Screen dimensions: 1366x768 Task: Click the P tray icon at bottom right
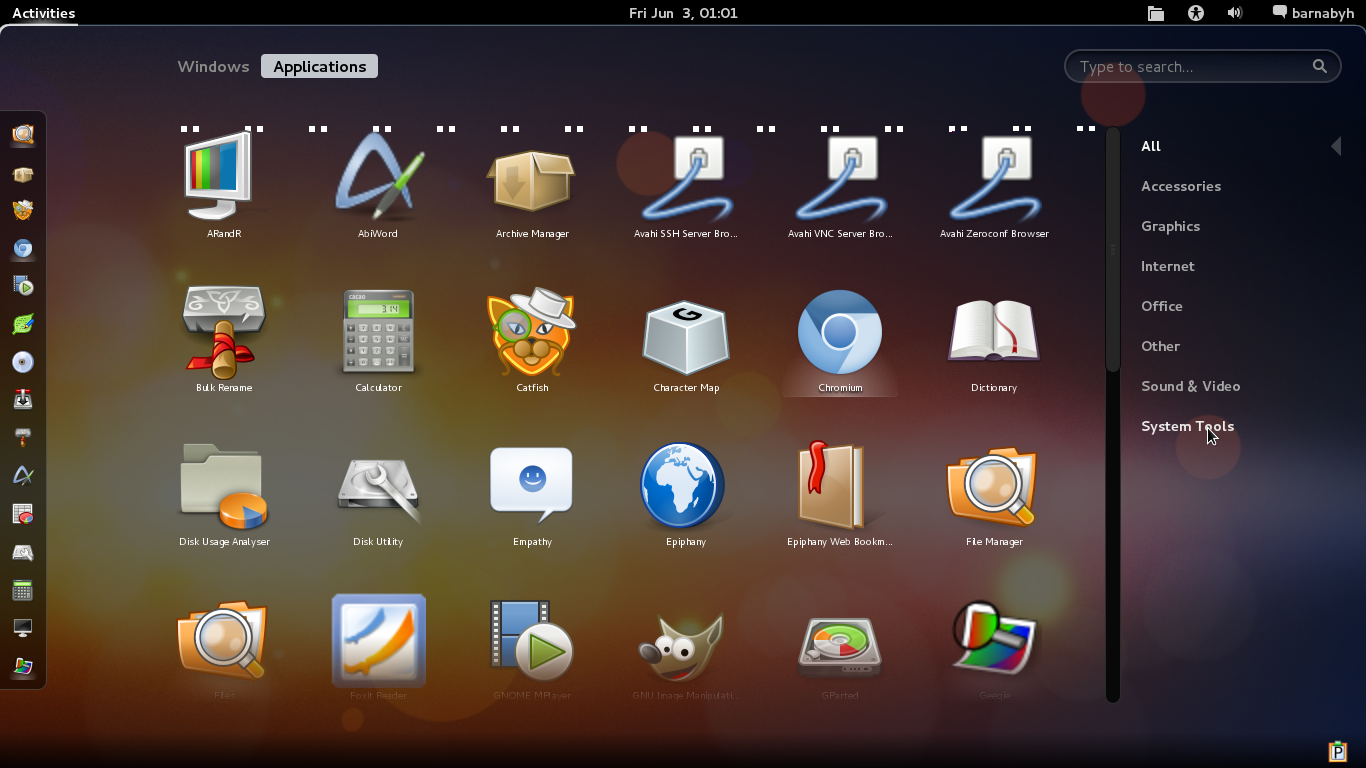pos(1338,751)
